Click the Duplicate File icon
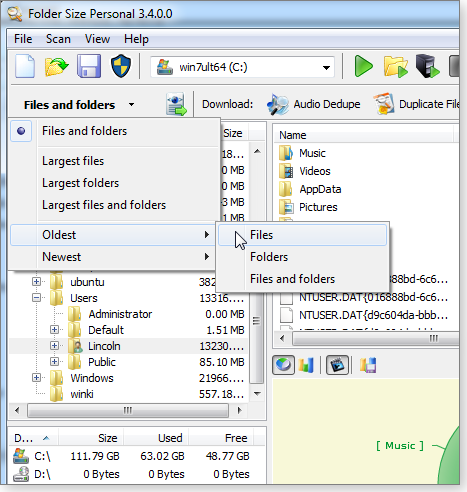 tap(383, 104)
